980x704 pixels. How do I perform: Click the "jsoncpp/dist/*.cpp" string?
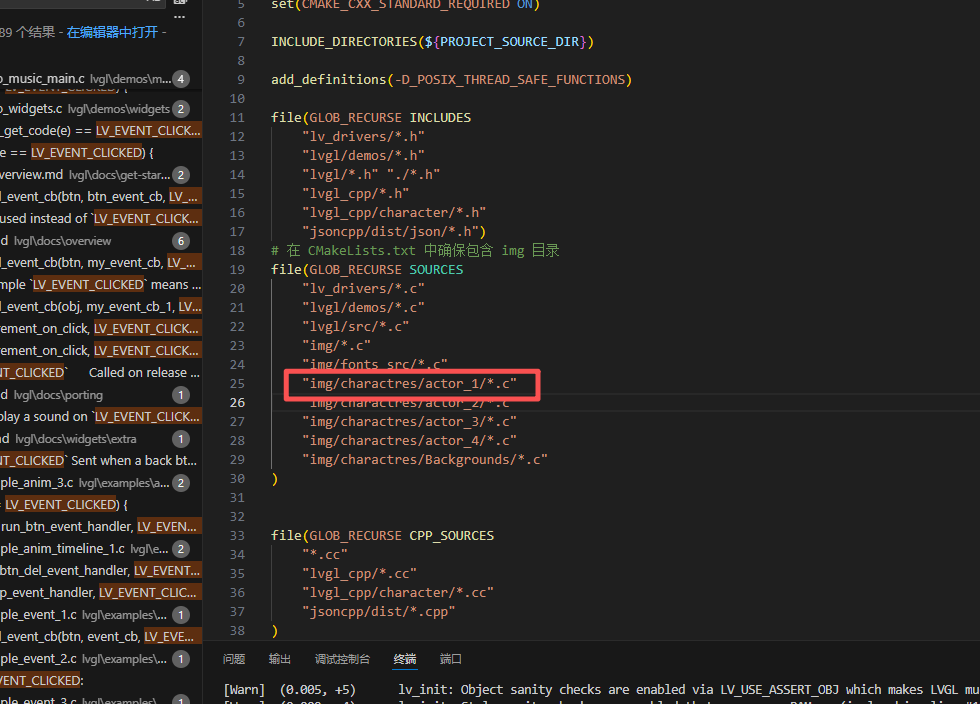click(379, 612)
